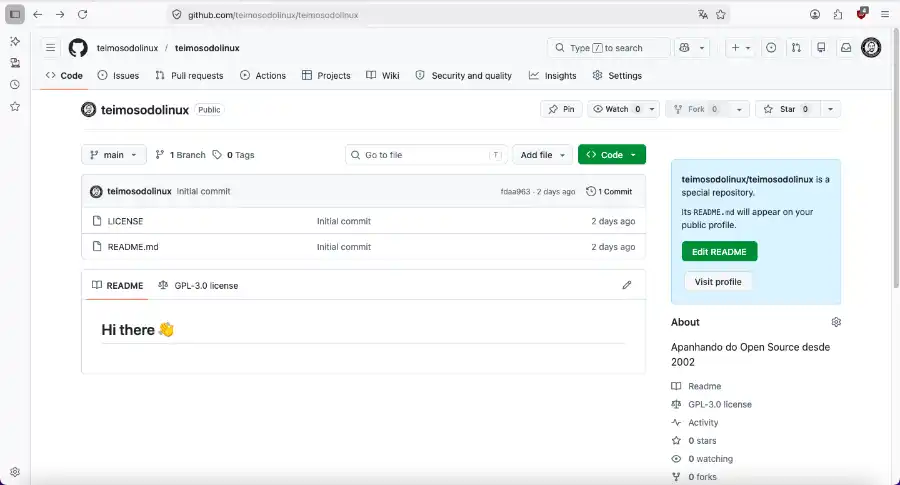View the 0 Tags list
The width and height of the screenshot is (900, 485).
pos(234,154)
